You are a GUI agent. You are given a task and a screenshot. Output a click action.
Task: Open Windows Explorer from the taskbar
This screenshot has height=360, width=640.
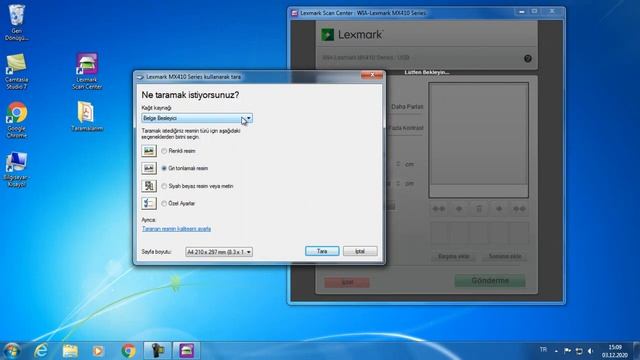70,351
